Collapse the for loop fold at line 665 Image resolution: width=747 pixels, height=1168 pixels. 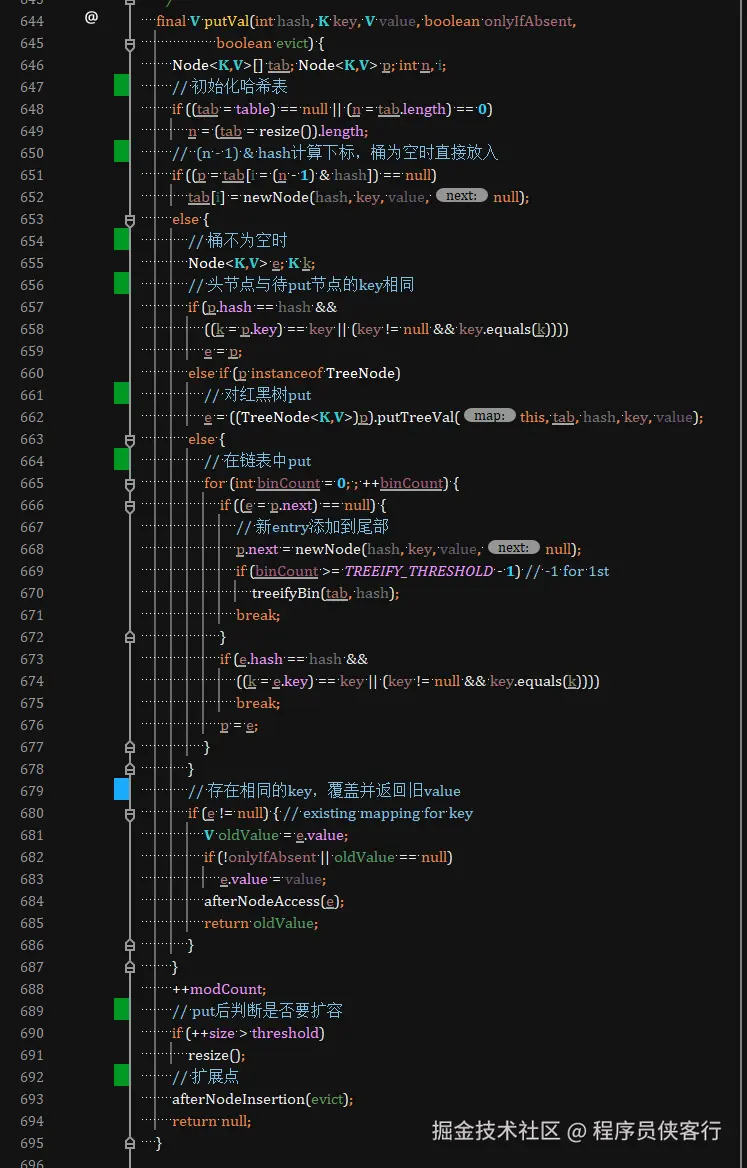[x=130, y=484]
